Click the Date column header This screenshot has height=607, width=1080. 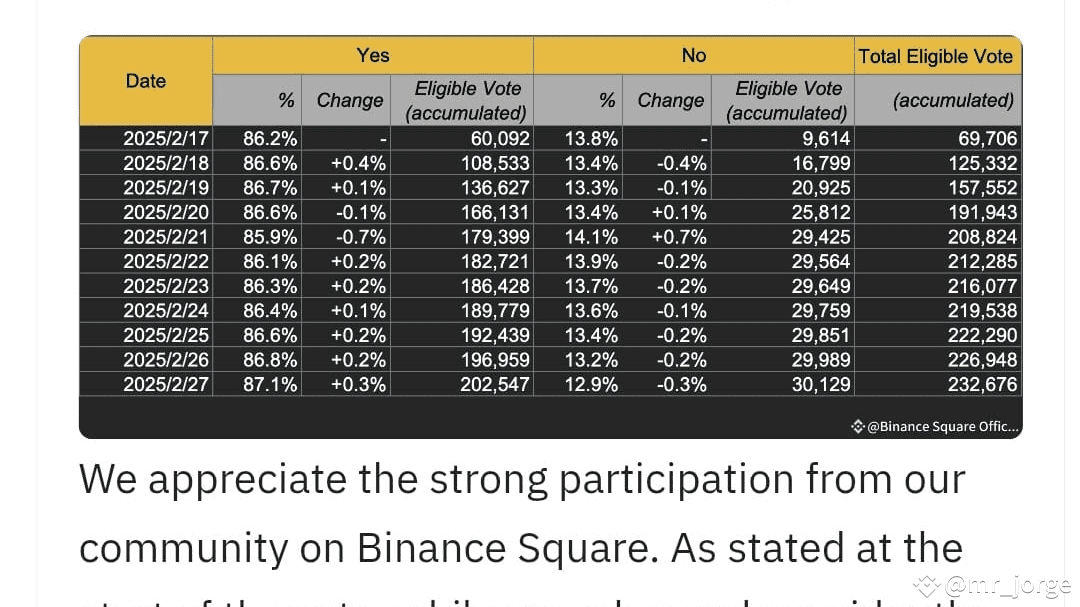(146, 81)
